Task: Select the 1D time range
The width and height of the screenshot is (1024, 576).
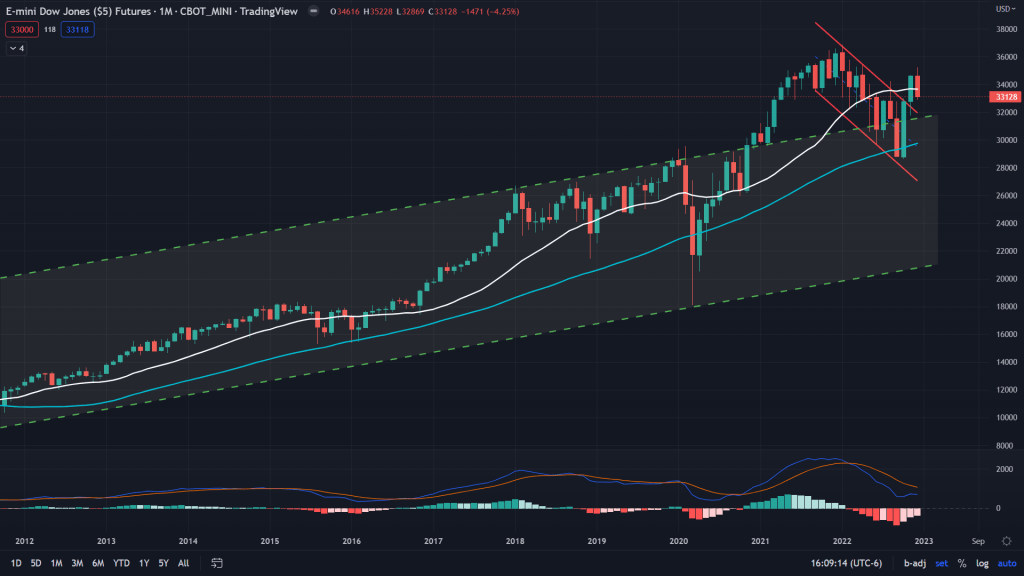Action: 16,563
